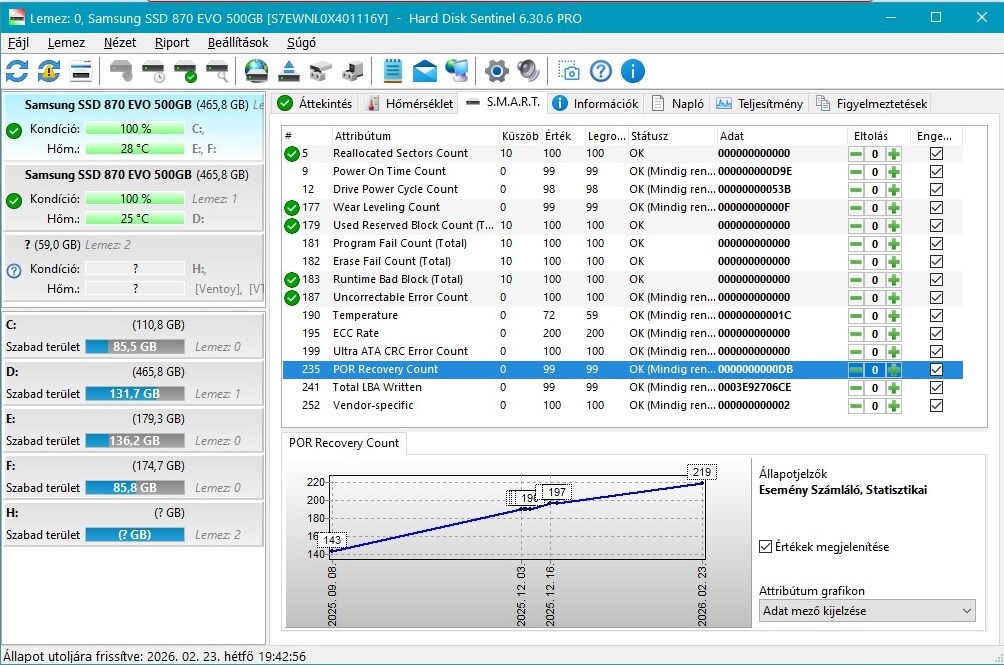The height and width of the screenshot is (665, 1004).
Task: Click green check icon of Wear Leveling Count
Action: coord(291,207)
